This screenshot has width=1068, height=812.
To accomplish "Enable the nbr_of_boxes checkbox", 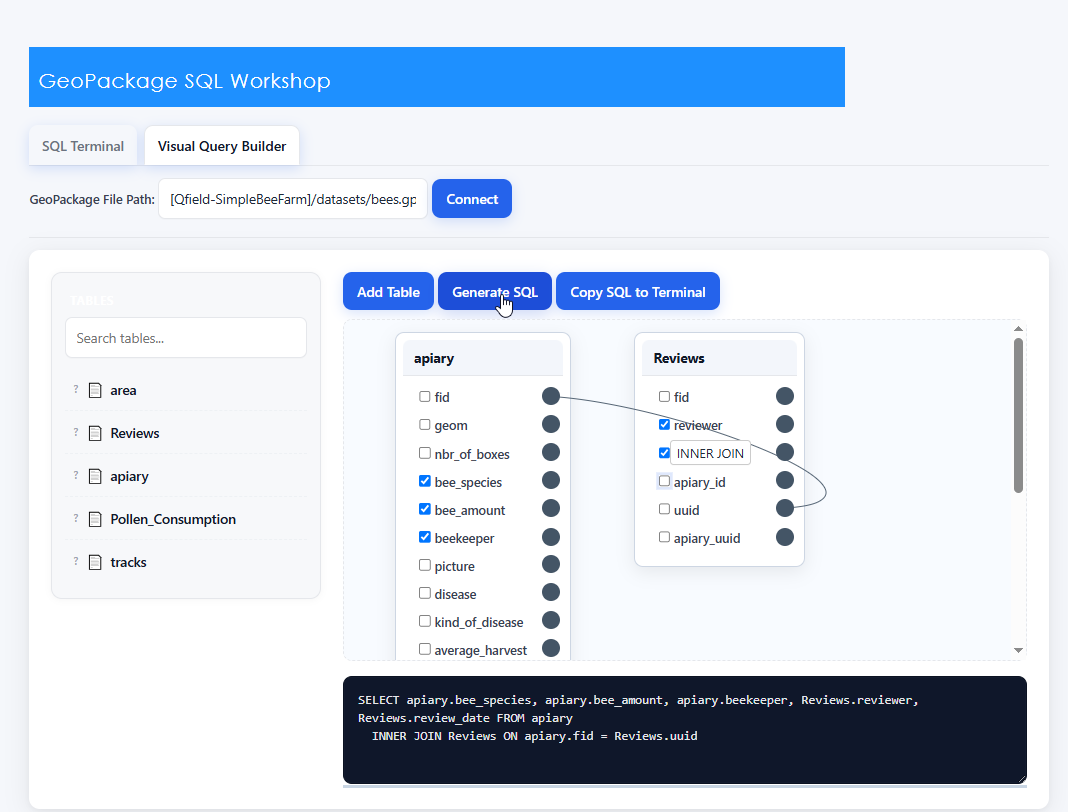I will tap(425, 453).
